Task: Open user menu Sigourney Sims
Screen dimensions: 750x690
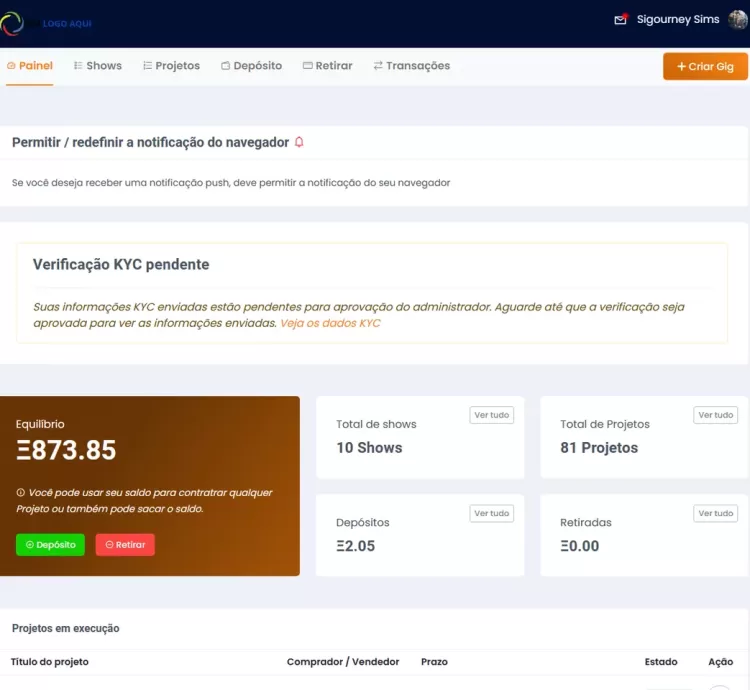Action: click(677, 19)
